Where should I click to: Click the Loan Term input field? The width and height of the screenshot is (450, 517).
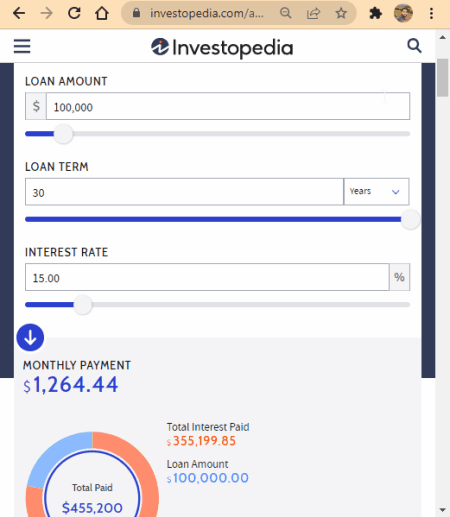click(184, 192)
